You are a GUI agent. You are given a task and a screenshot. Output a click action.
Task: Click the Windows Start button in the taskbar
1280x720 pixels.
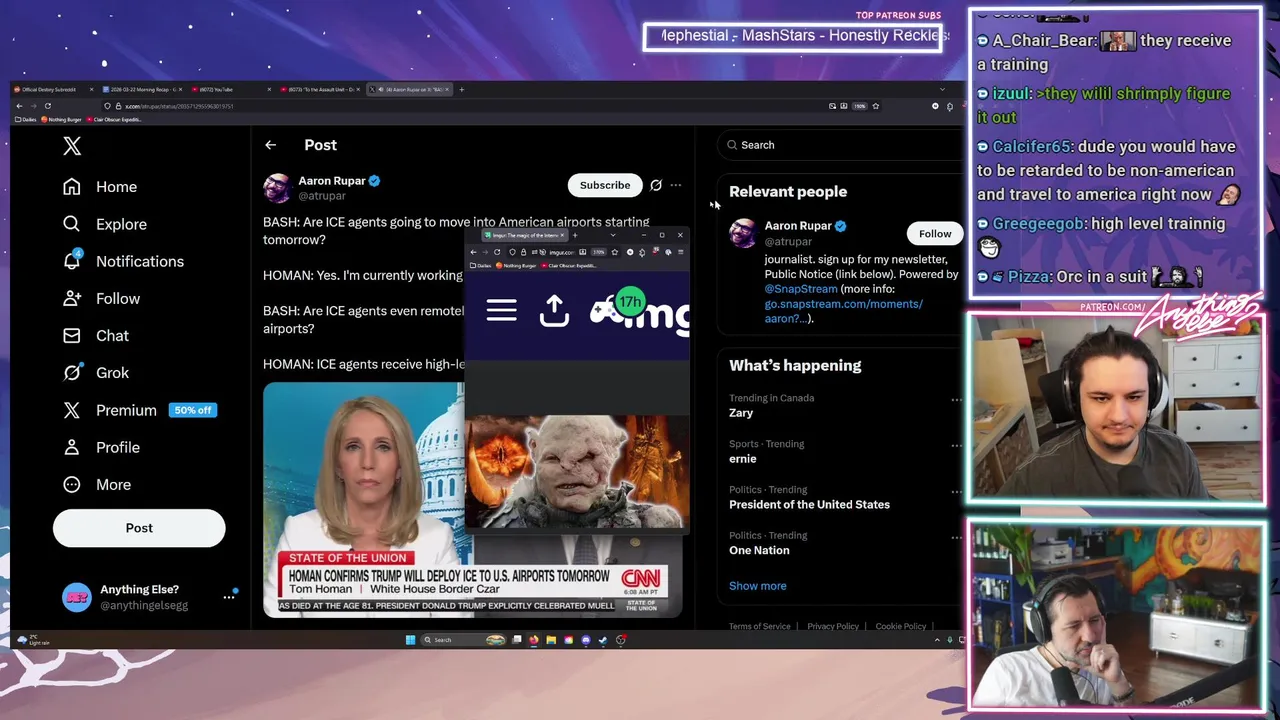[410, 640]
